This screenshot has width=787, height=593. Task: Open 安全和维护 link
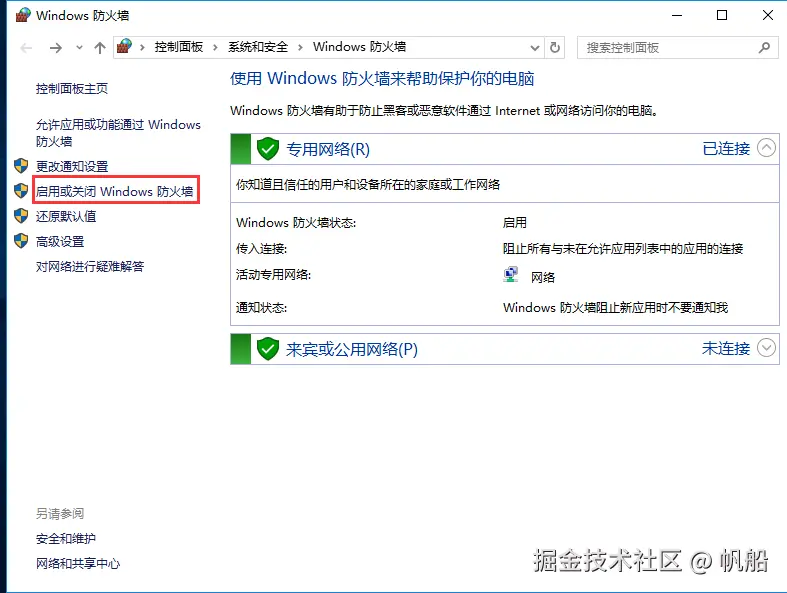(x=66, y=539)
